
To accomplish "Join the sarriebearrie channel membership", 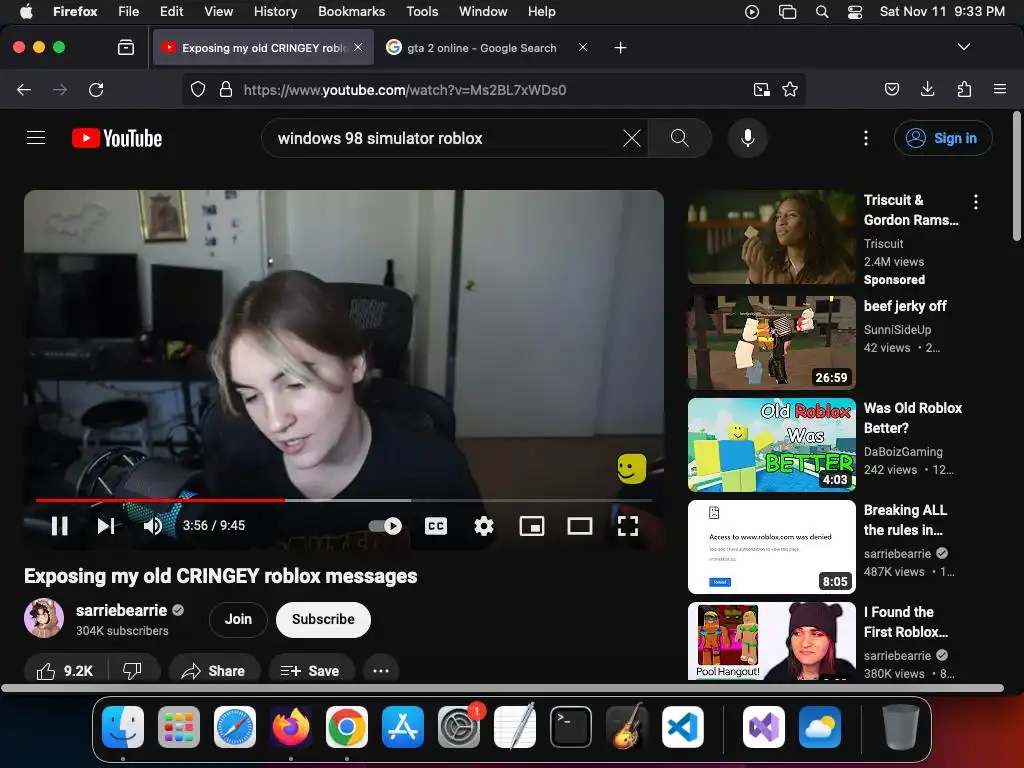I will 238,619.
